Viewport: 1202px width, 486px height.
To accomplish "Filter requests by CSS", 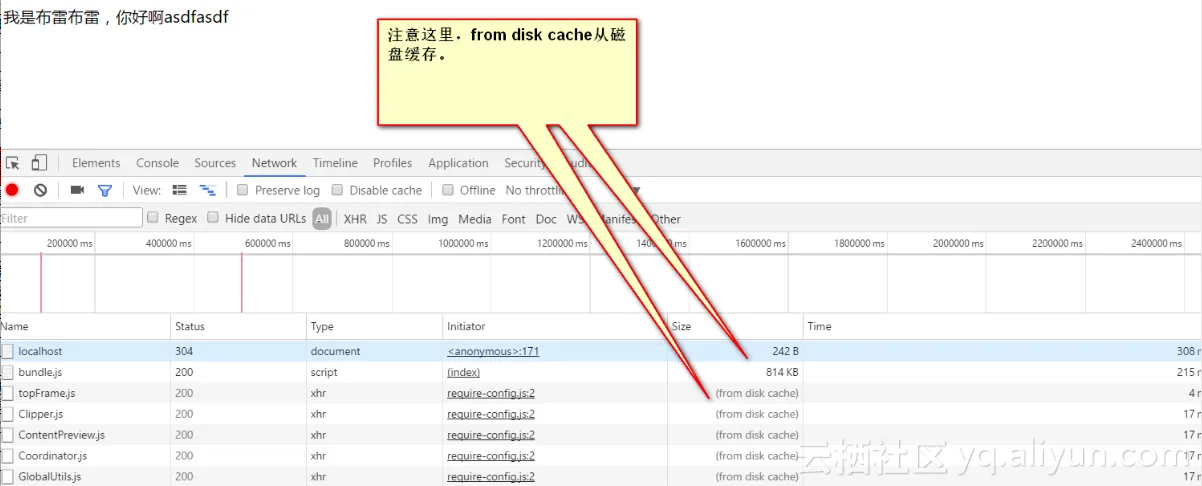I will click(407, 219).
